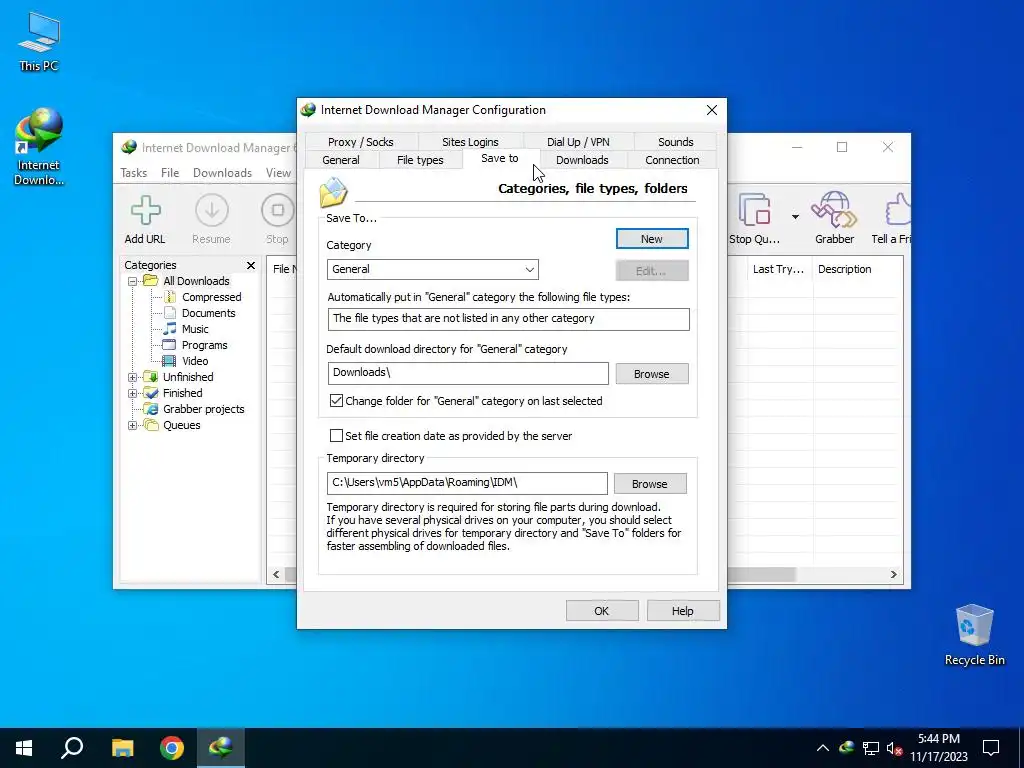Open the Proxy / Socks tab
This screenshot has height=768, width=1024.
[360, 142]
